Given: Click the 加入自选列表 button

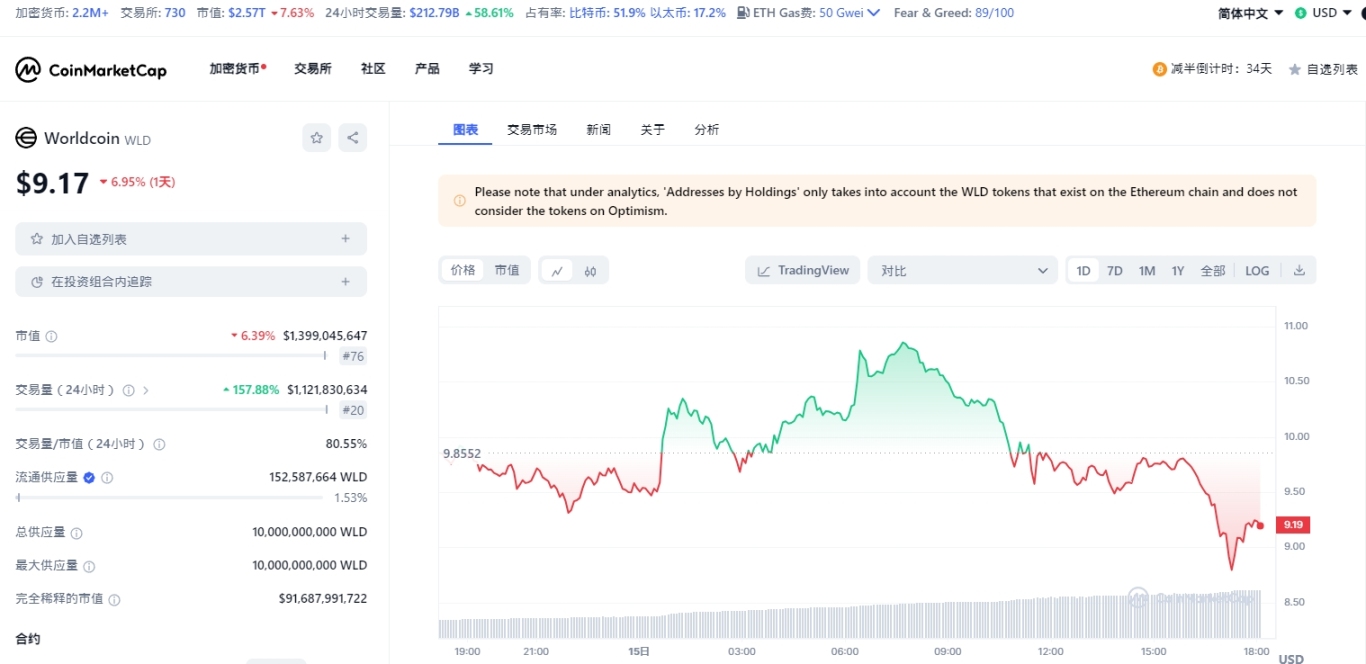Looking at the screenshot, I should click(x=191, y=239).
